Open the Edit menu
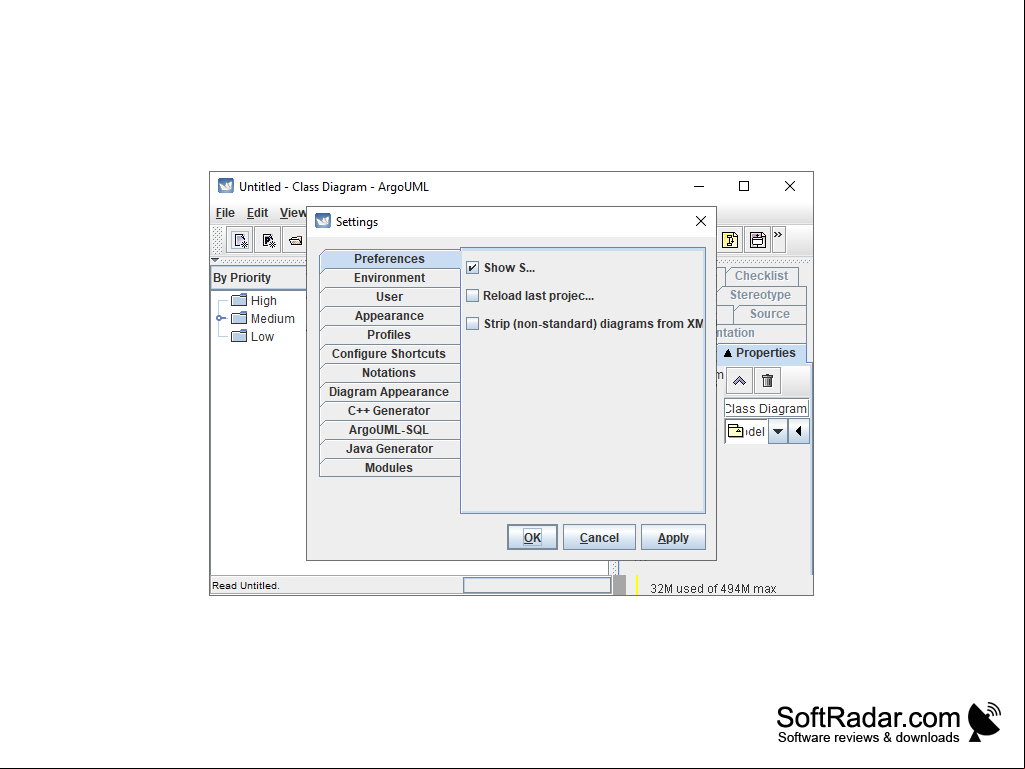Viewport: 1025px width, 769px height. pos(257,213)
